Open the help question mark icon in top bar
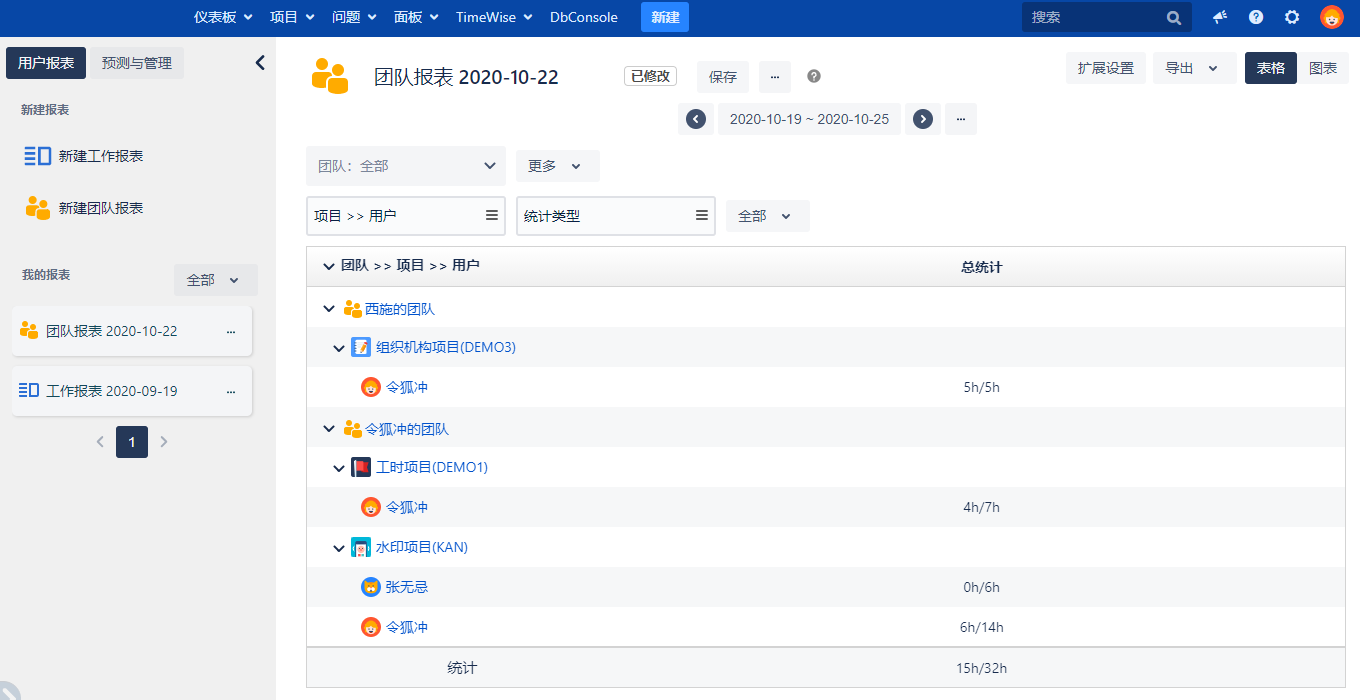Screen dimensions: 1360x700 tap(1256, 17)
